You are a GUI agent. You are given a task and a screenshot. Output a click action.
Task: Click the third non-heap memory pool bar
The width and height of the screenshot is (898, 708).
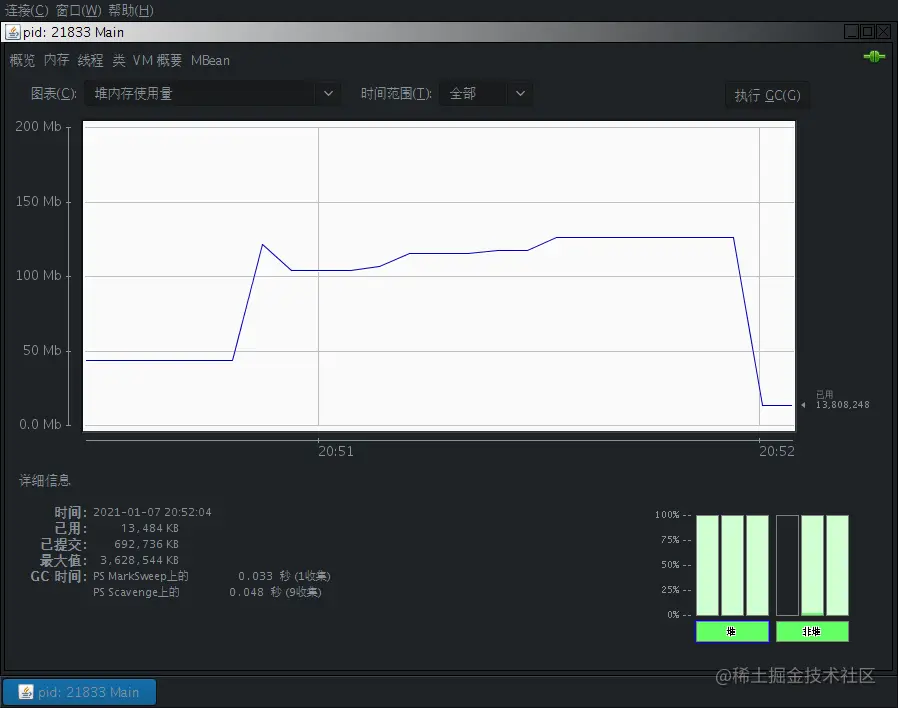coord(837,565)
